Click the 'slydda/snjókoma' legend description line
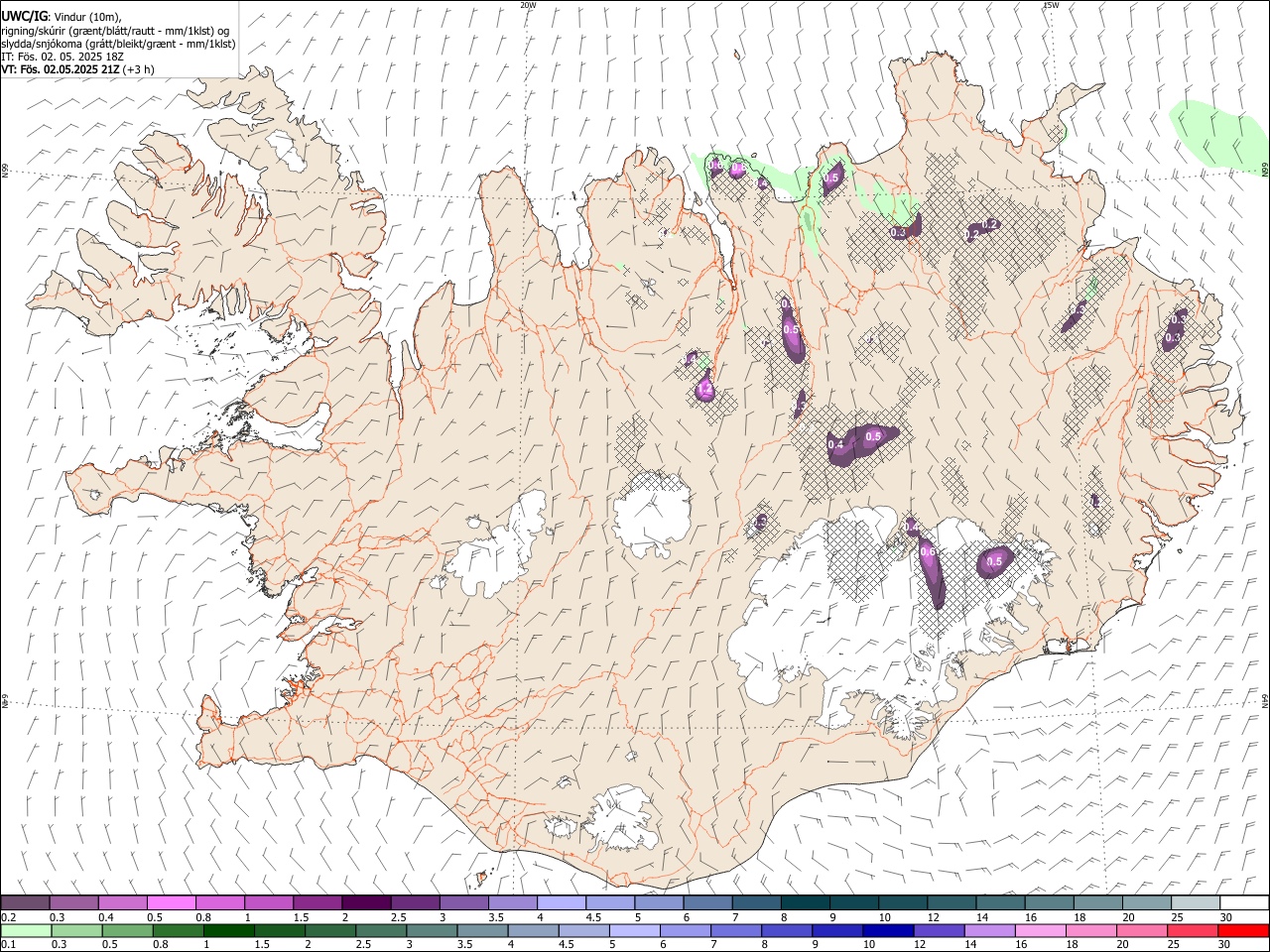This screenshot has height=952, width=1270. pos(118,44)
